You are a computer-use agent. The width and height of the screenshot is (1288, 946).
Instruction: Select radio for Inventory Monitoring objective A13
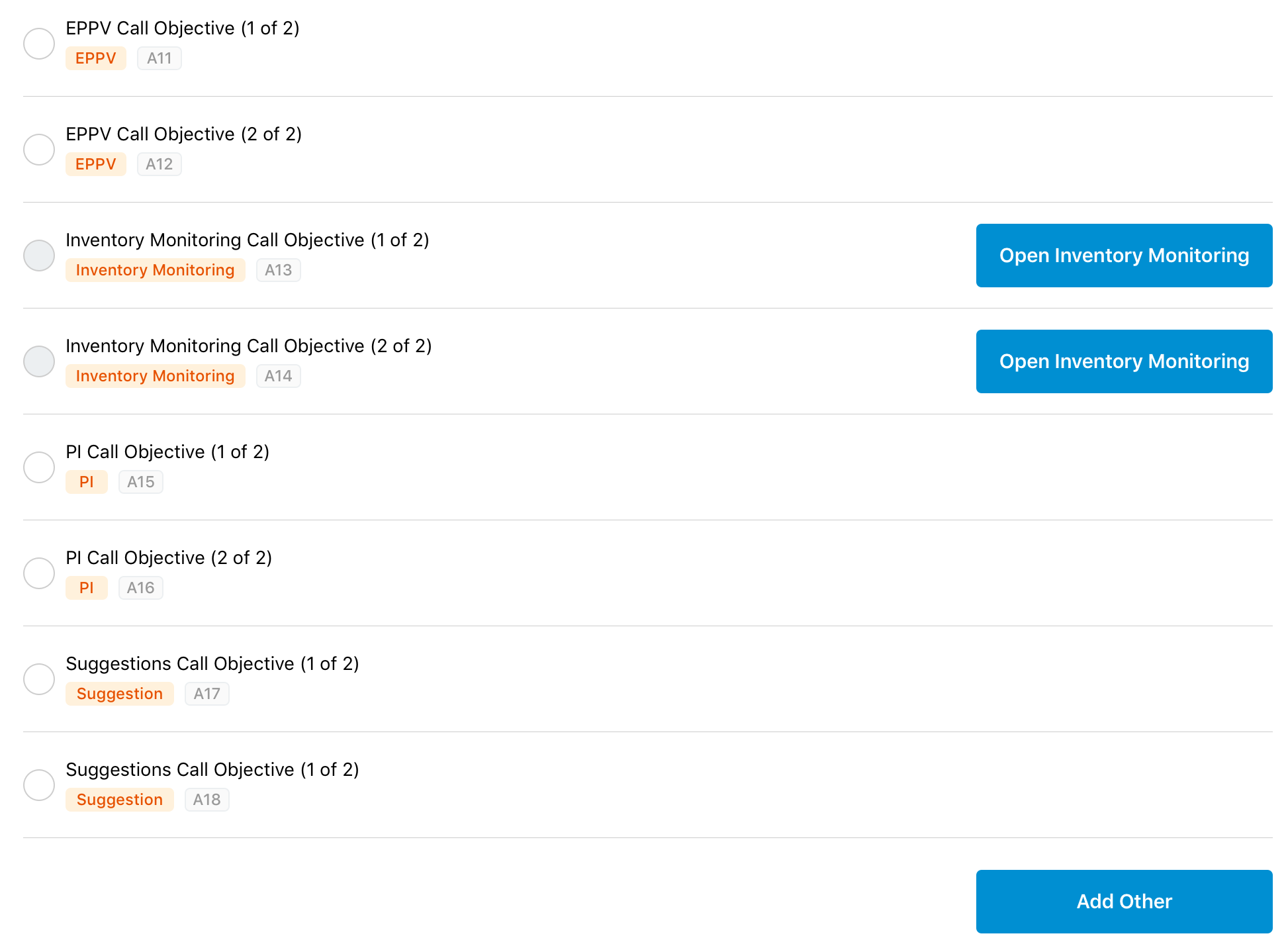click(39, 256)
